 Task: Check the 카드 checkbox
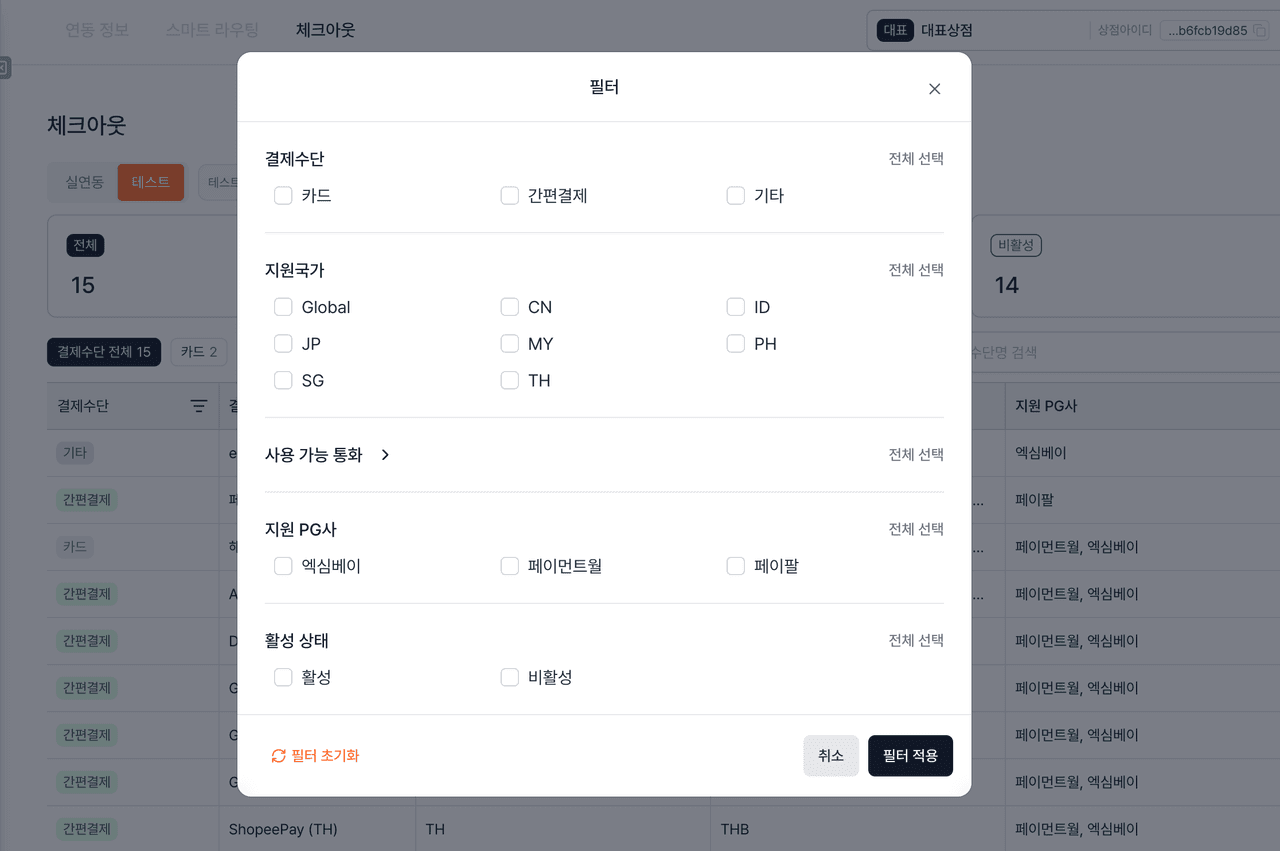(283, 196)
